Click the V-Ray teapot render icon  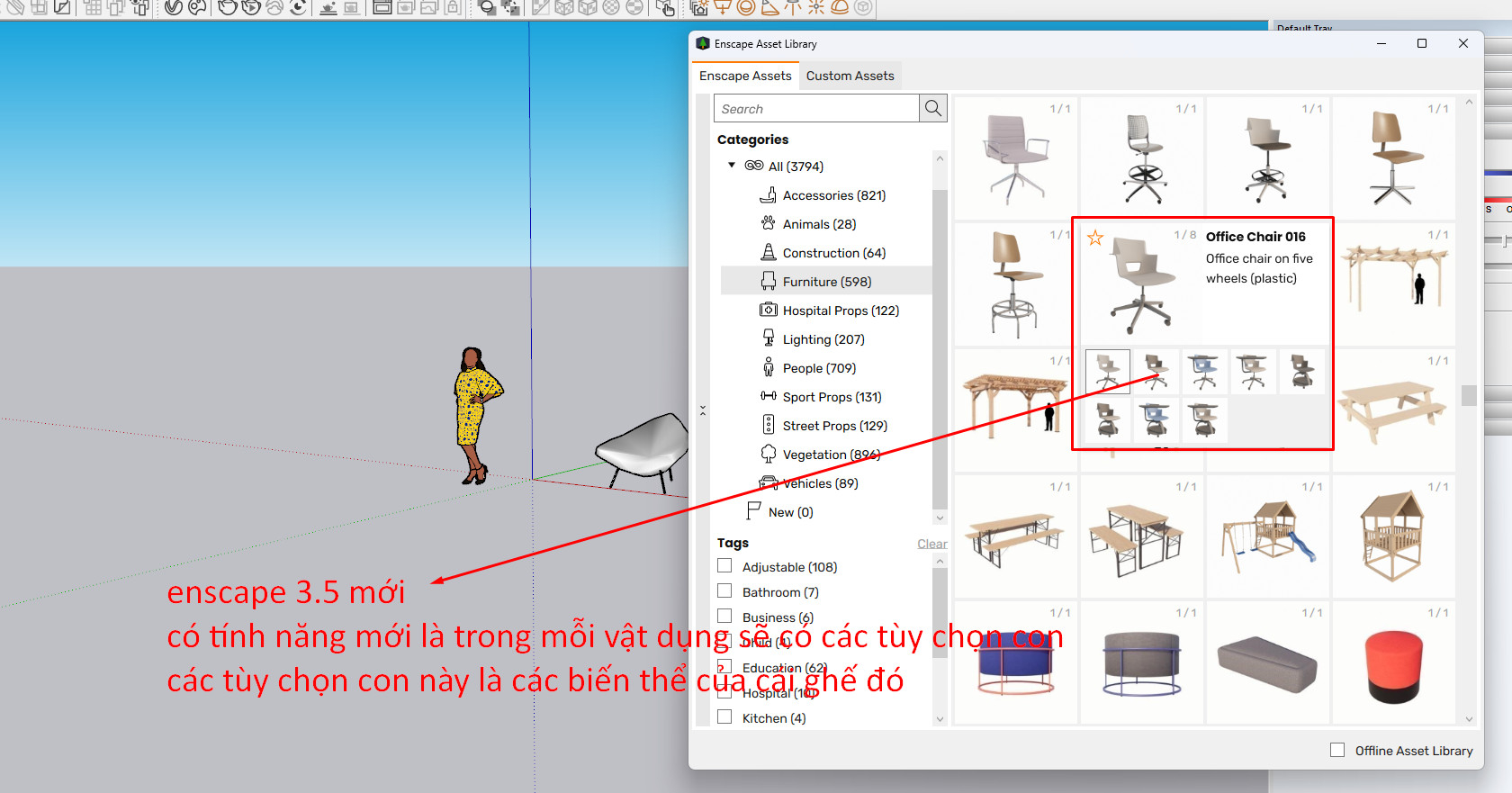coord(228,8)
